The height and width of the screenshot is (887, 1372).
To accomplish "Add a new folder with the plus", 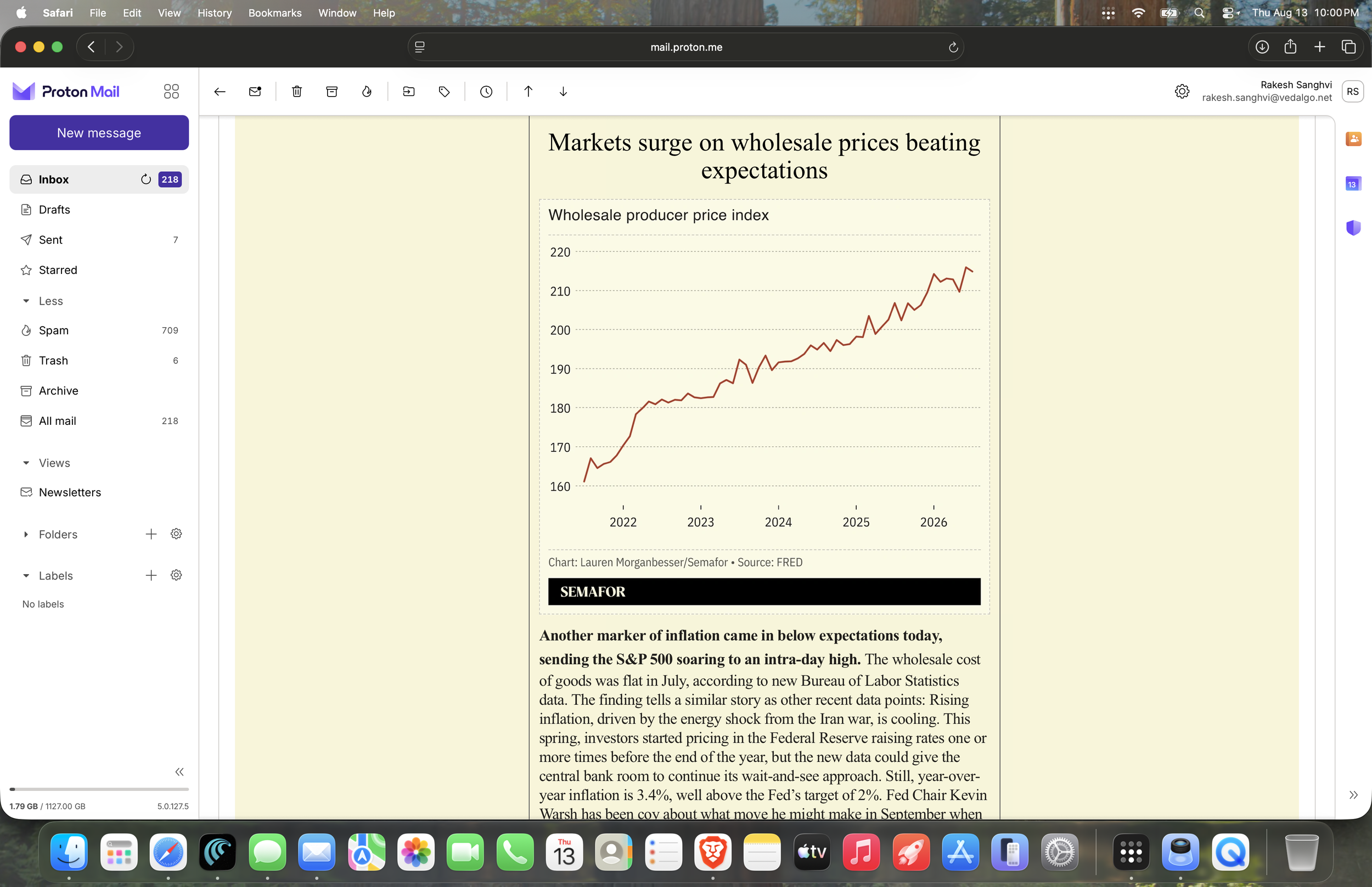I will [x=151, y=534].
